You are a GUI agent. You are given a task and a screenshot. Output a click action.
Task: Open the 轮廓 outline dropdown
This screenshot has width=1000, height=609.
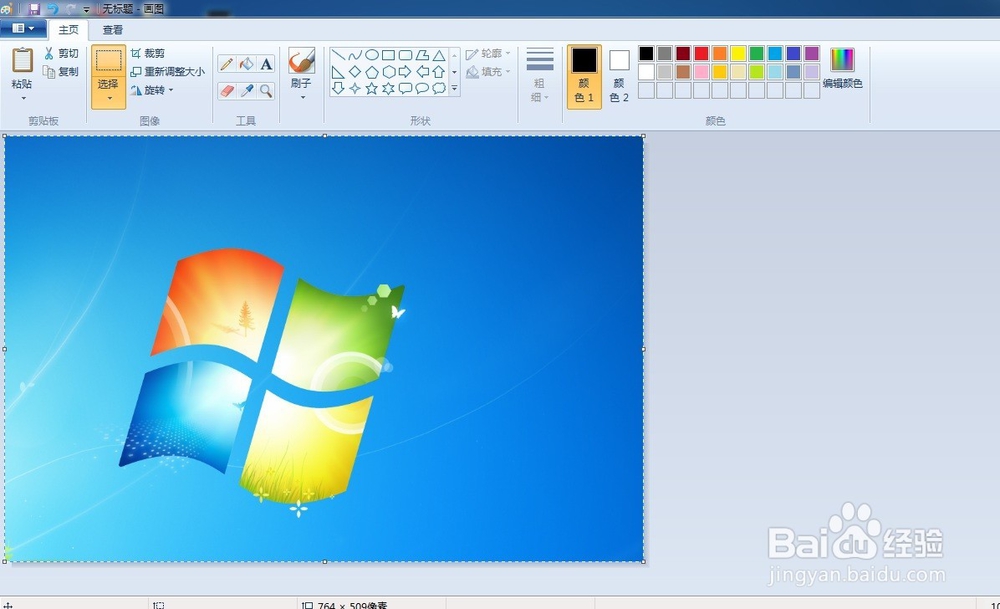[x=488, y=54]
